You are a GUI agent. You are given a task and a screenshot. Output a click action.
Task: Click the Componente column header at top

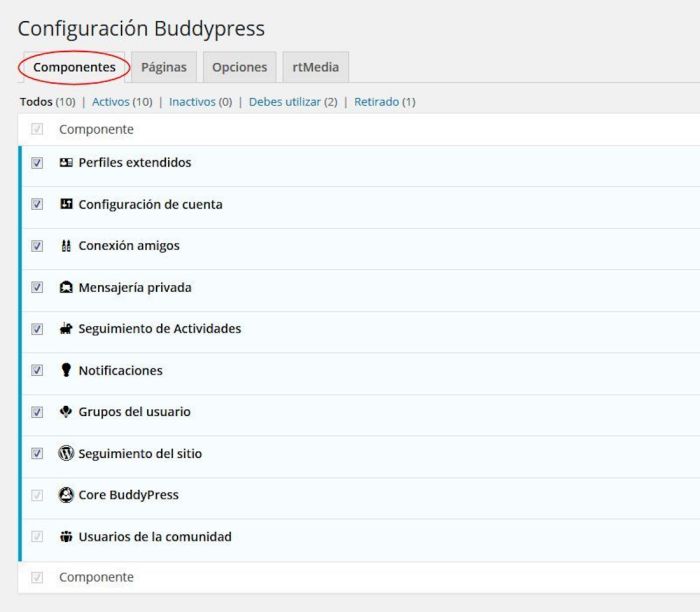point(96,129)
